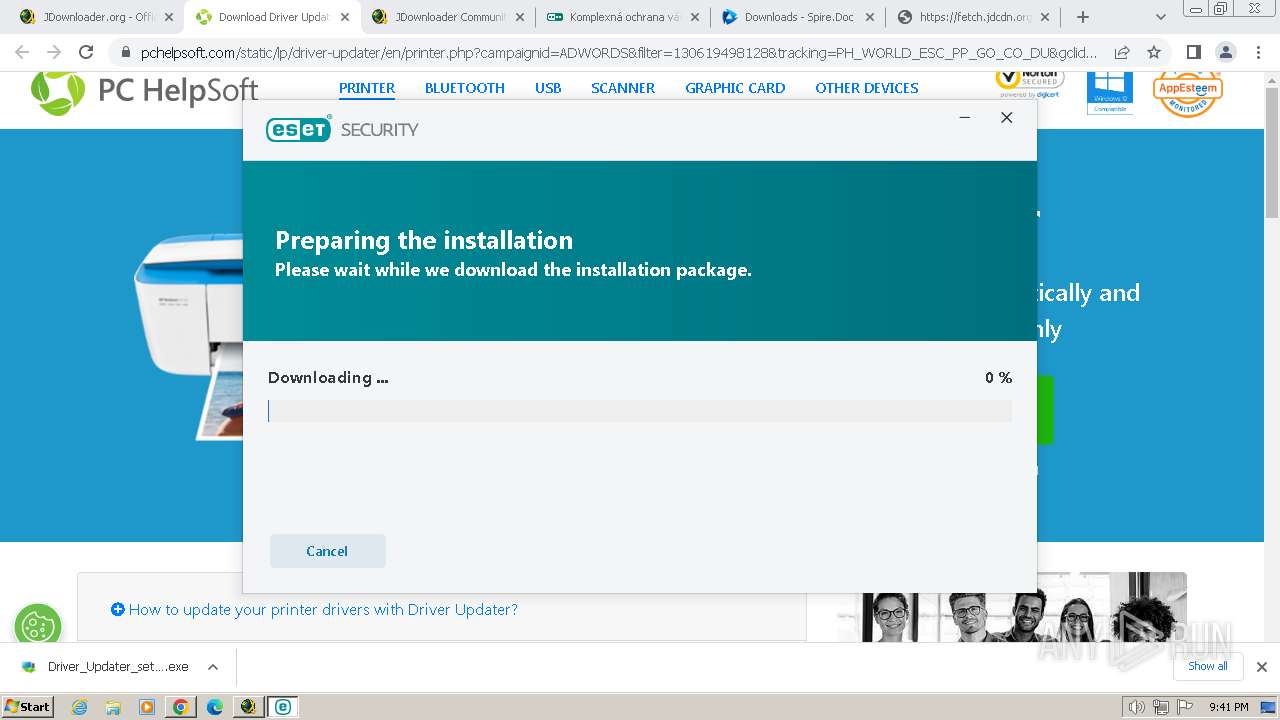
Task: Open the GRAPHIC CARD navigation item
Action: coord(735,88)
